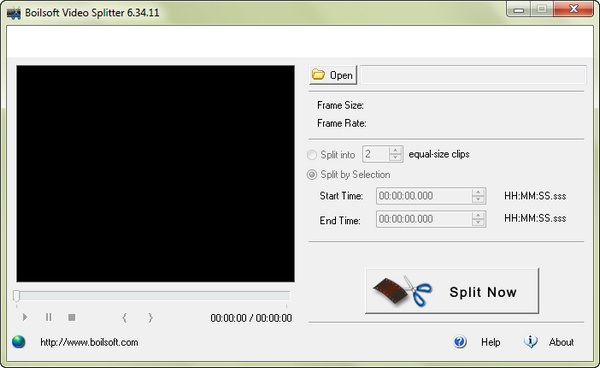Increase the number of equal-size clips
600x368 pixels.
[395, 150]
